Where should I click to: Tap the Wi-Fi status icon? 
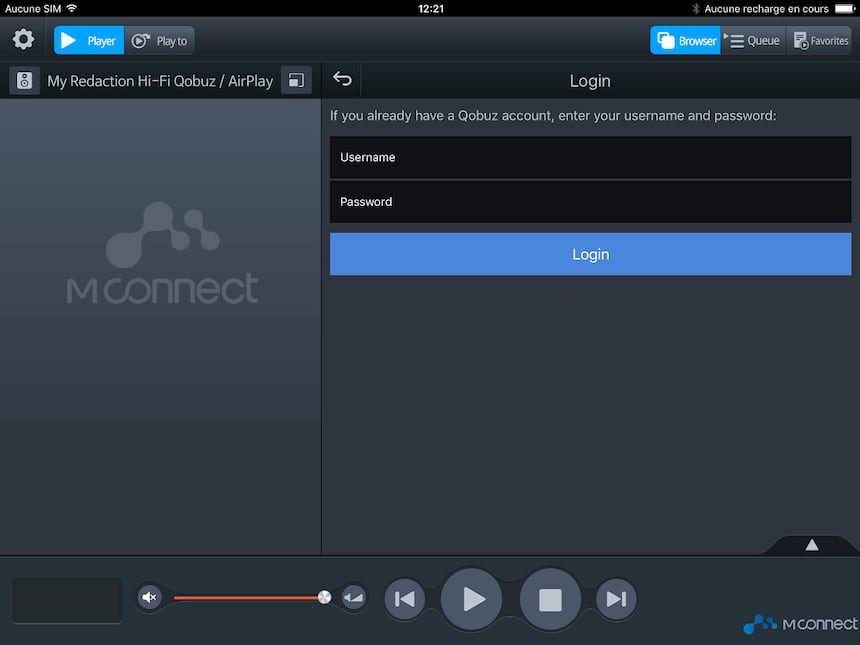[71, 8]
